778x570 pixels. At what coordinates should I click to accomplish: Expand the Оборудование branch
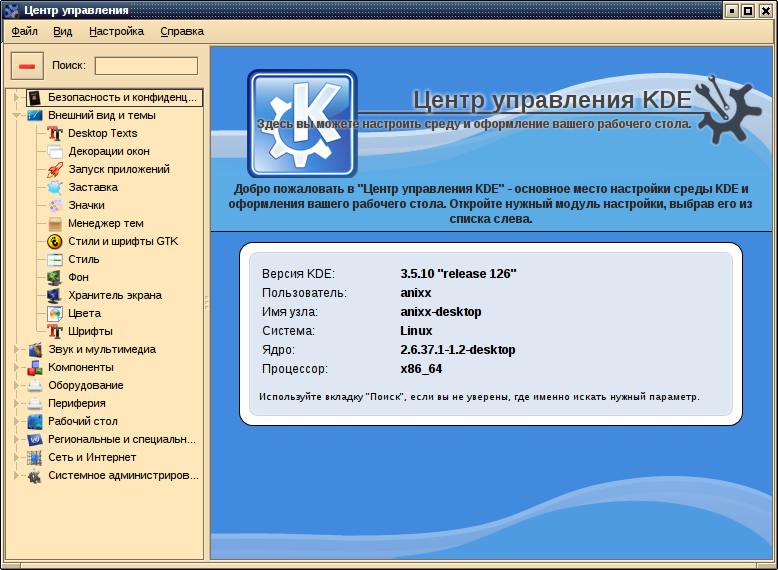16,385
